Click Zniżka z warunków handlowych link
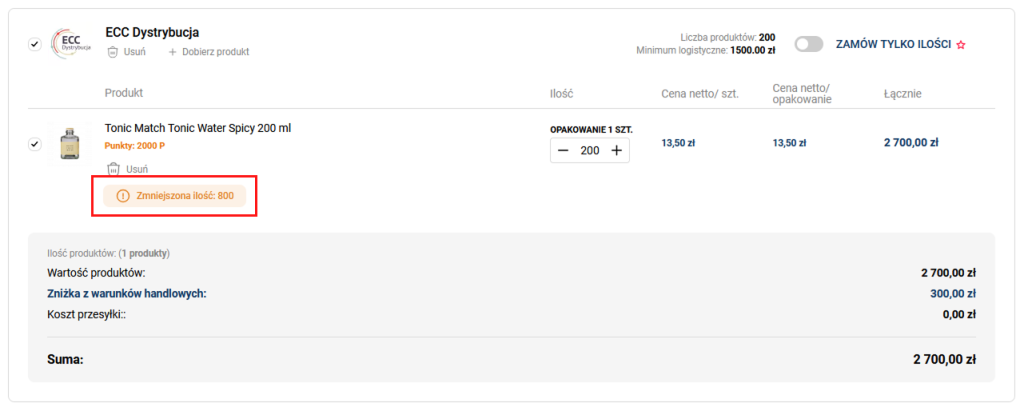1024x411 pixels. [127, 293]
